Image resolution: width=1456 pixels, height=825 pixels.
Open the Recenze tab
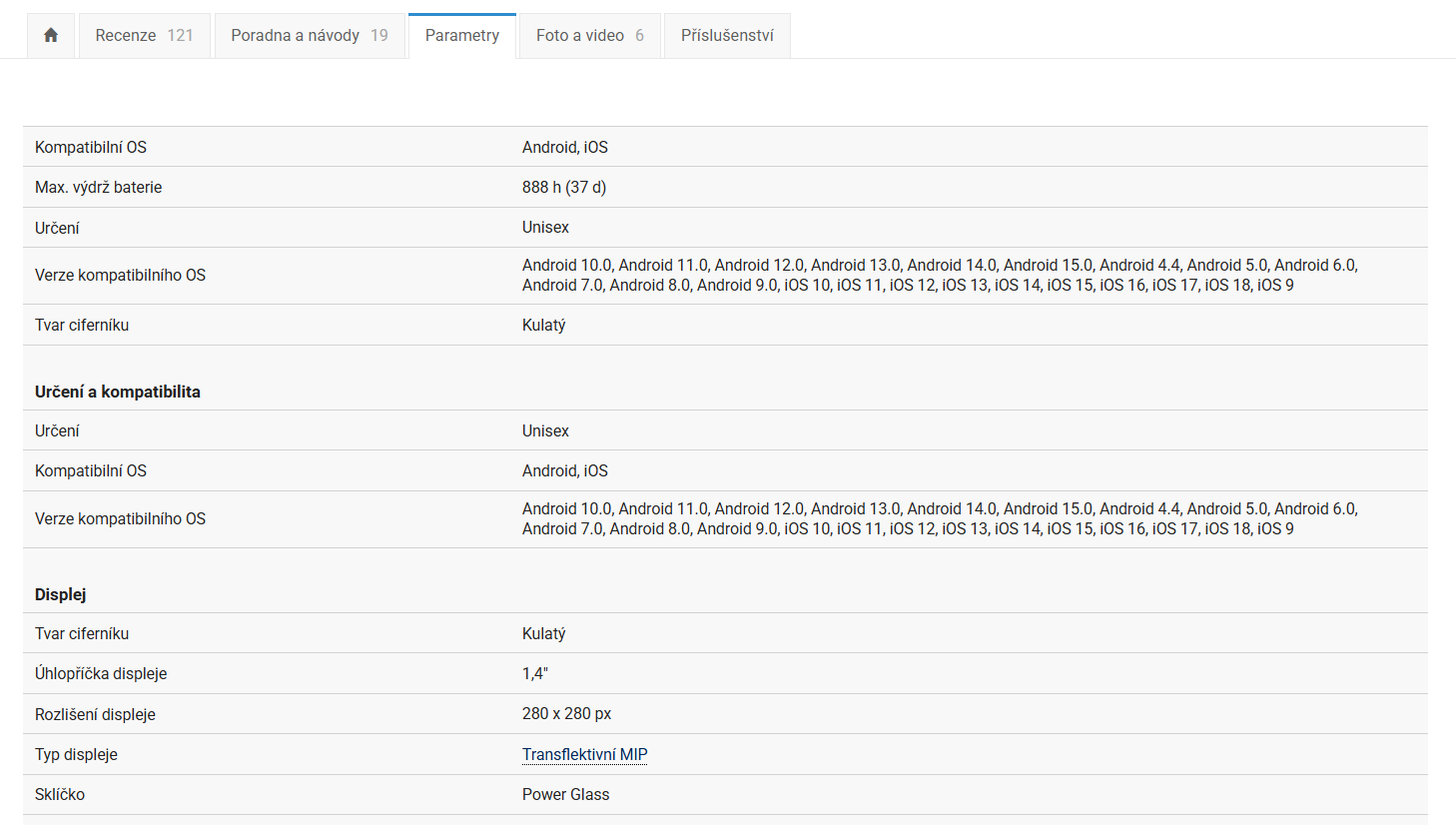[x=144, y=36]
